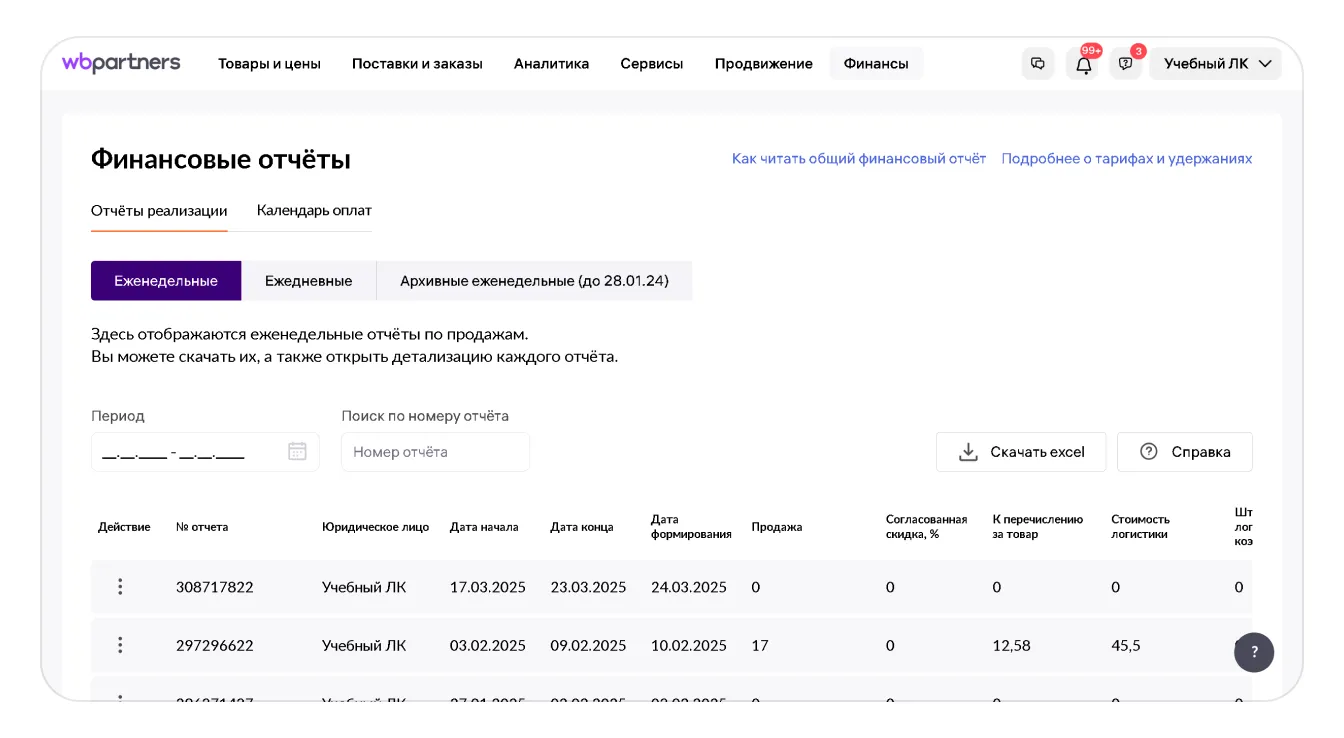Screen dimensions: 1344x738
Task: Click formation date 24.03.2025
Action: [689, 587]
